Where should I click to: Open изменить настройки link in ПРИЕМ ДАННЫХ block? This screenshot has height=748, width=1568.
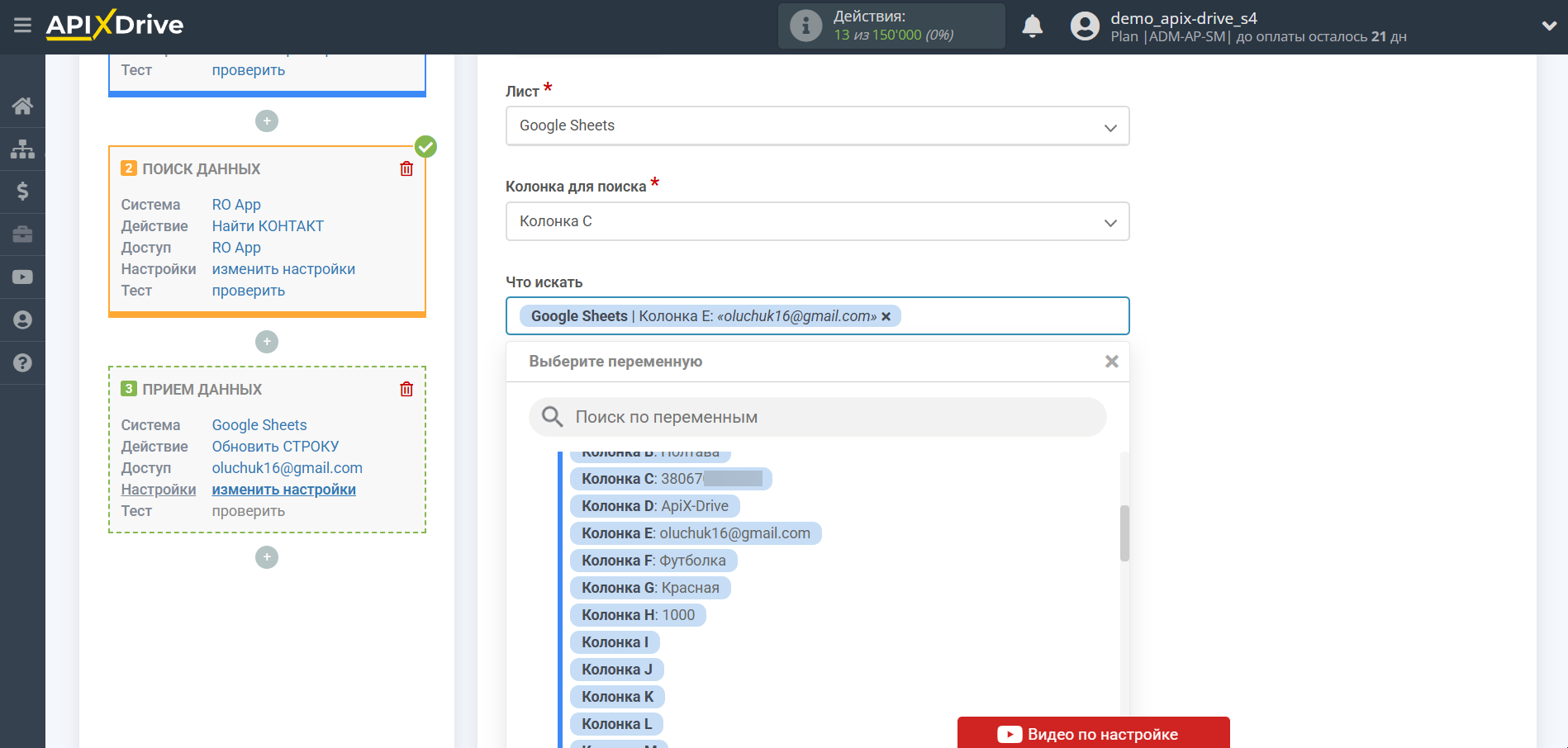pos(283,489)
